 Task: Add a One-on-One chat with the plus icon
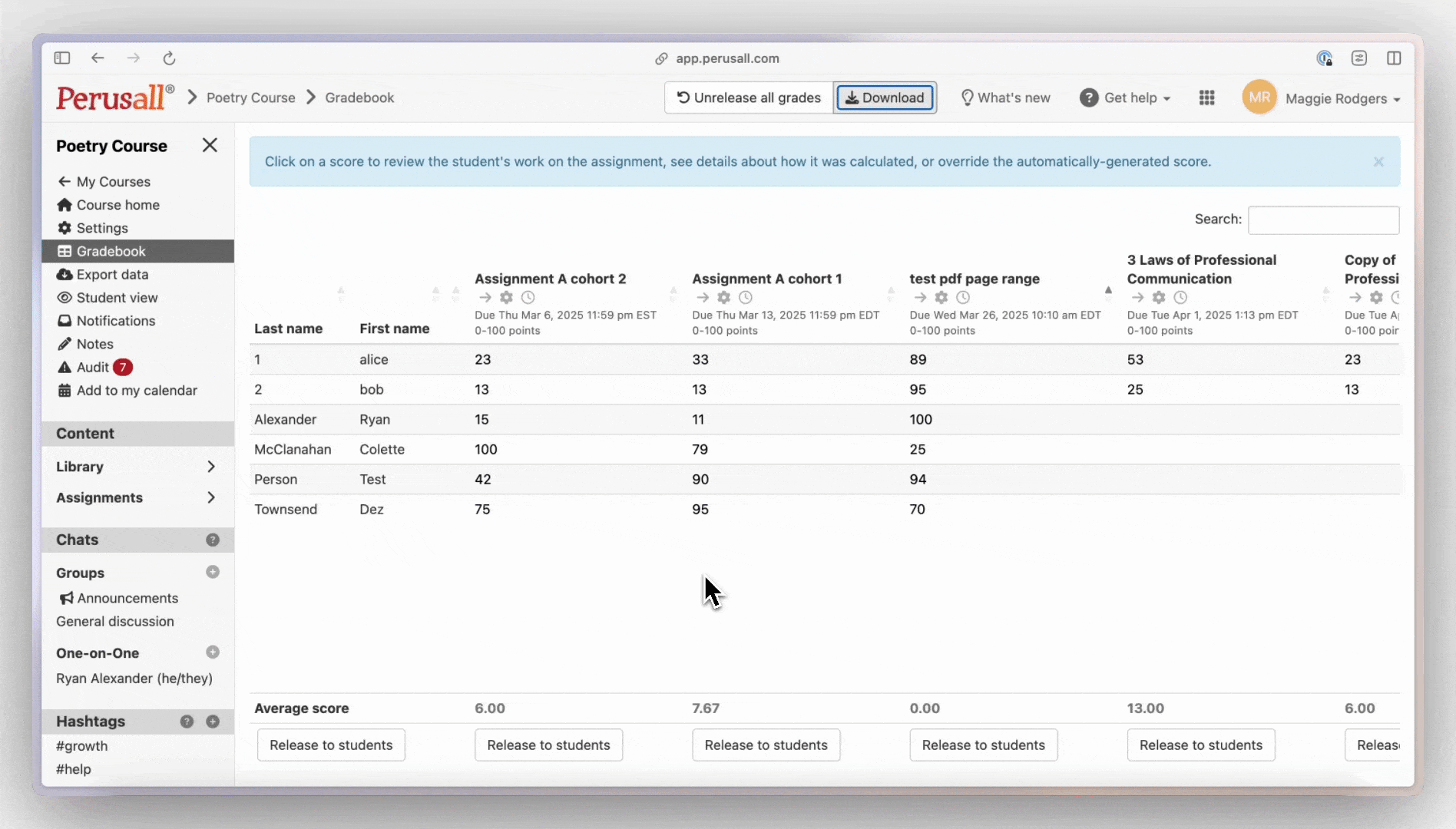(x=213, y=652)
